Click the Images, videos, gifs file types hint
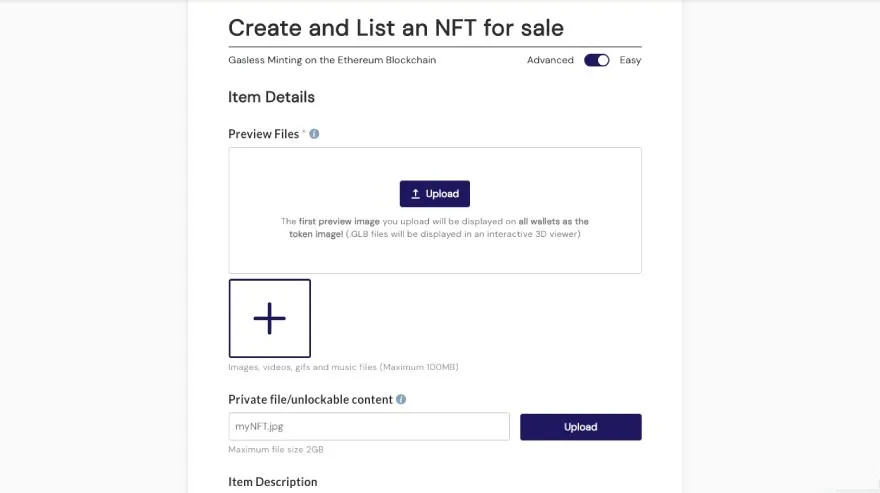This screenshot has width=880, height=493. pos(343,367)
